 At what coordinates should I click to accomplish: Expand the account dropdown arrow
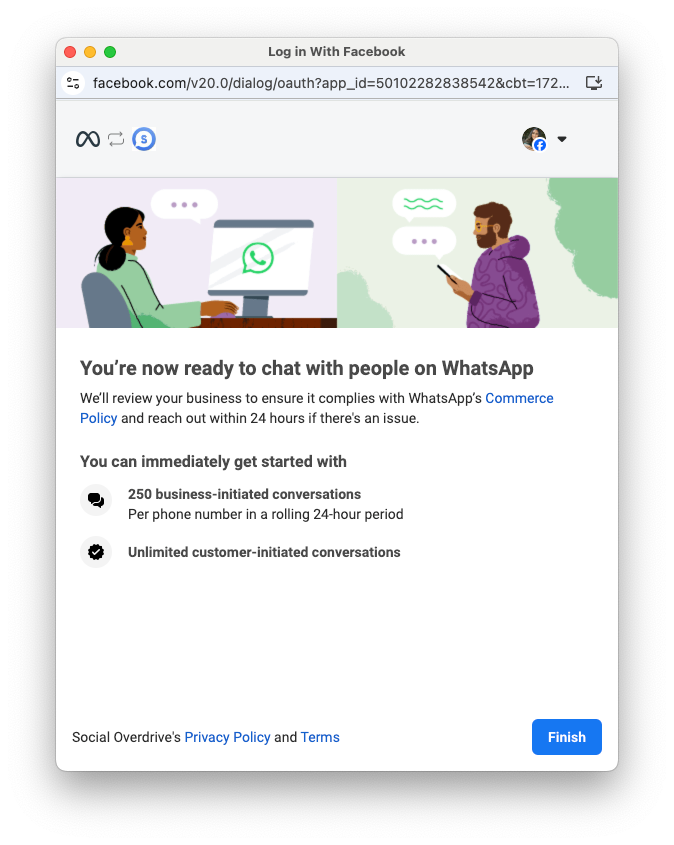[x=562, y=139]
